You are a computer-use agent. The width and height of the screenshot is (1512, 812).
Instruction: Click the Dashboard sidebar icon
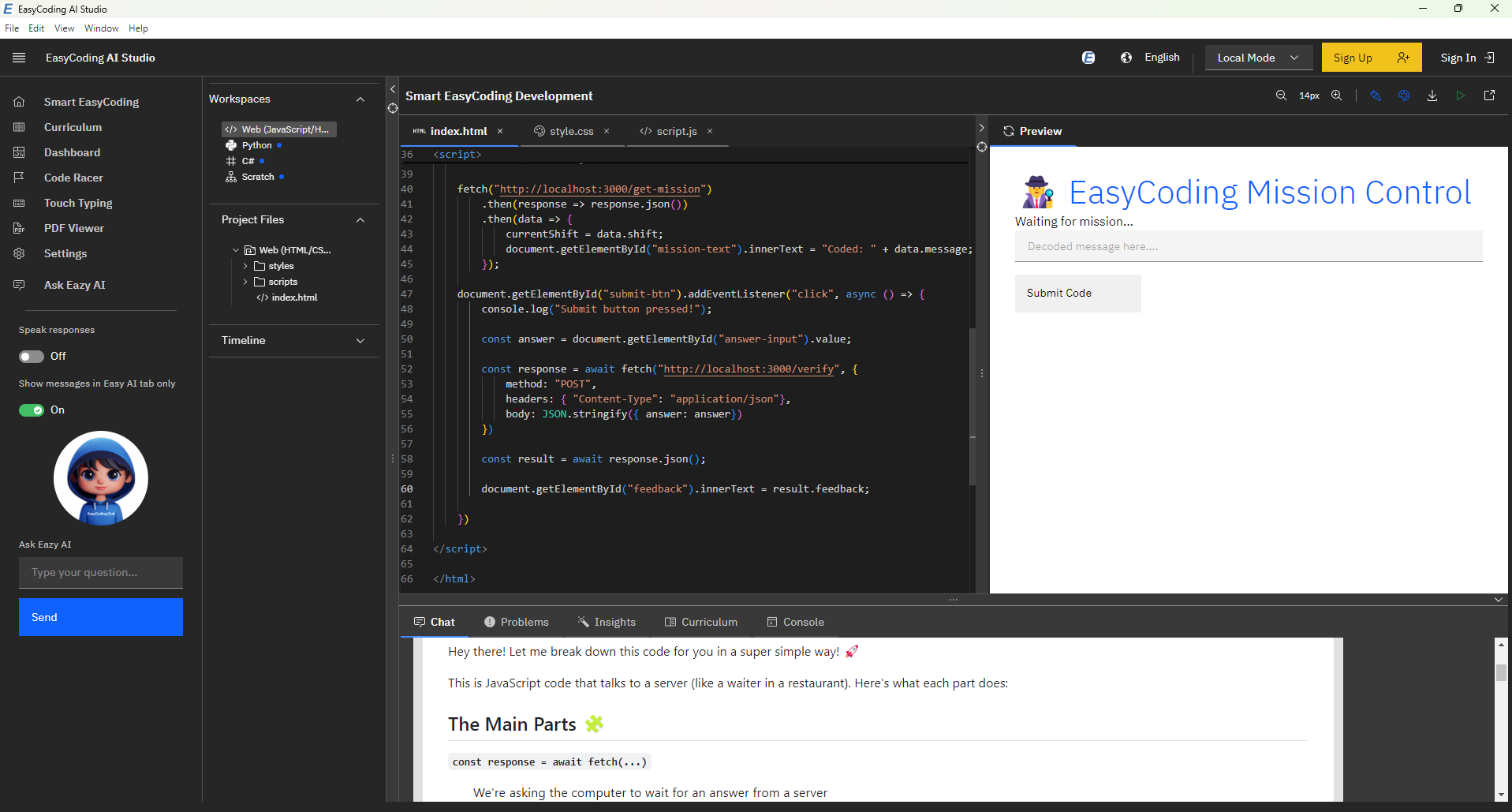tap(19, 152)
